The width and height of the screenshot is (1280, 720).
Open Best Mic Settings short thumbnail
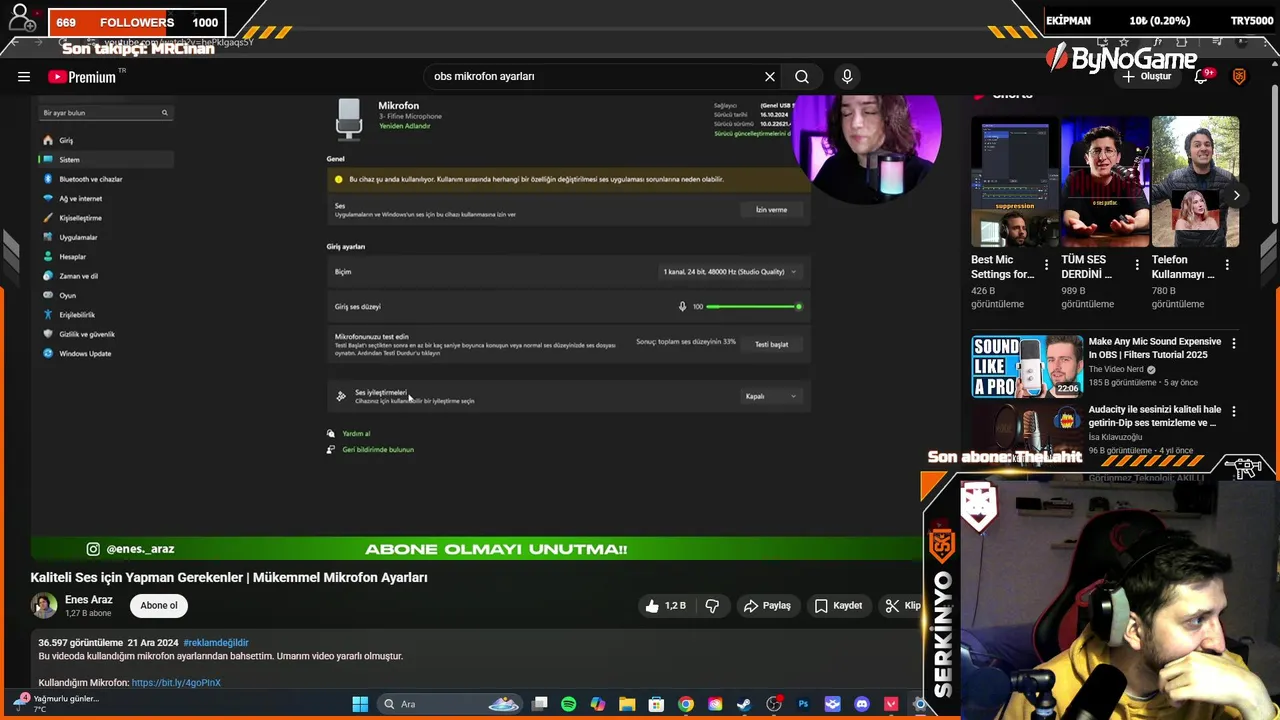pos(1015,182)
